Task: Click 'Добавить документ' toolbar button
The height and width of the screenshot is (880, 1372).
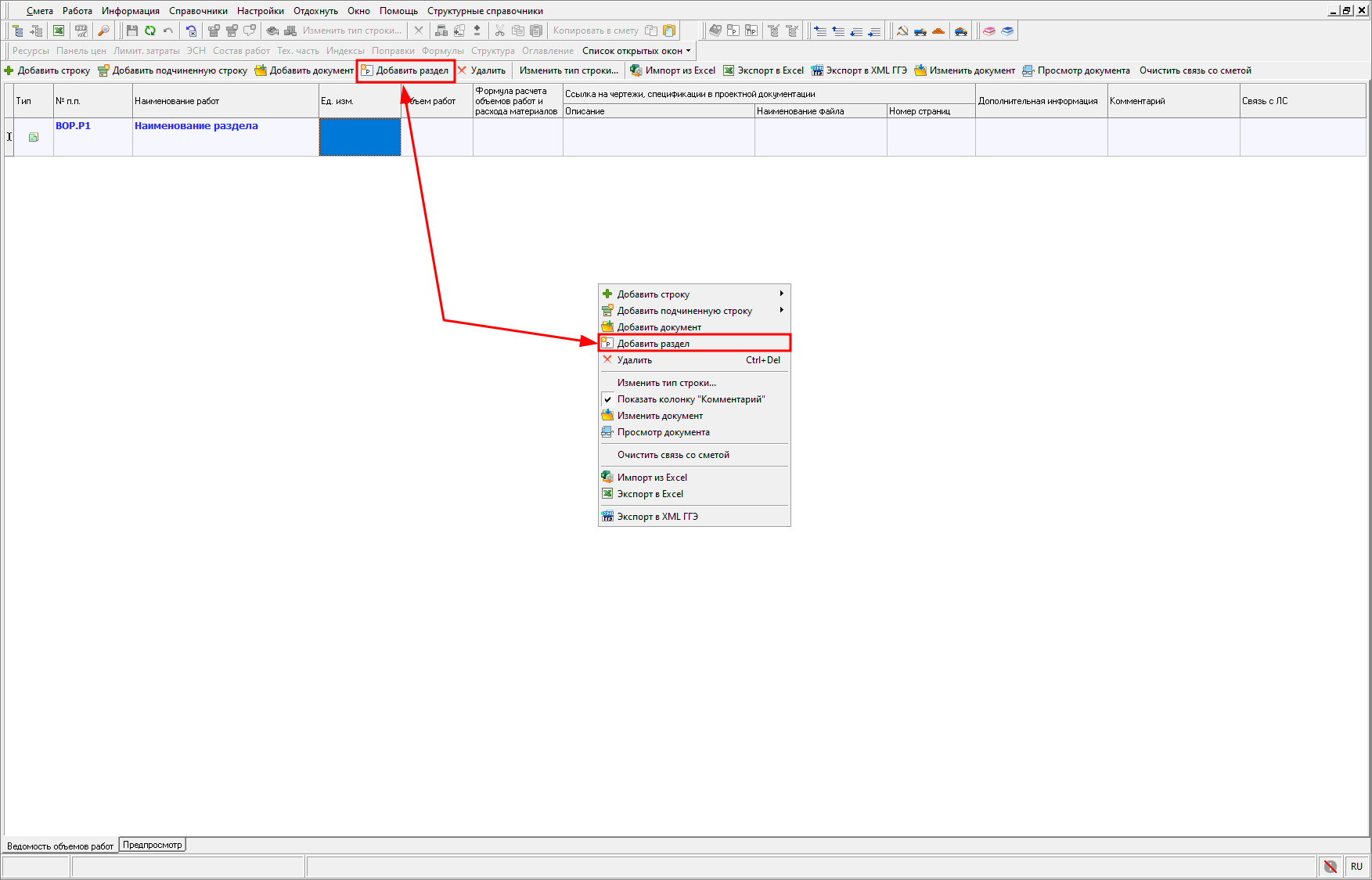Action: (x=304, y=70)
